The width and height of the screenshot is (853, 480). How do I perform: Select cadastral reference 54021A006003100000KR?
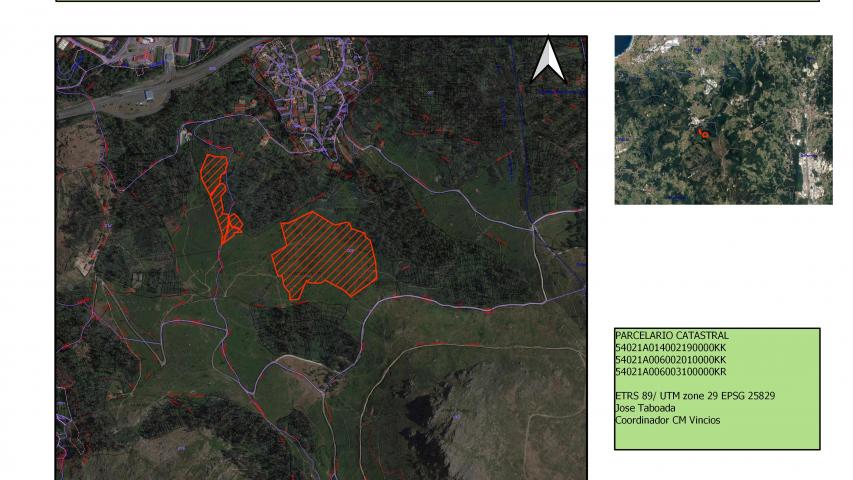(x=670, y=371)
